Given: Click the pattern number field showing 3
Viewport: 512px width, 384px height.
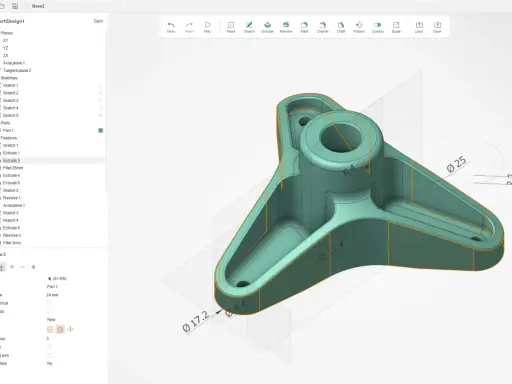Looking at the screenshot, I should point(48,339).
